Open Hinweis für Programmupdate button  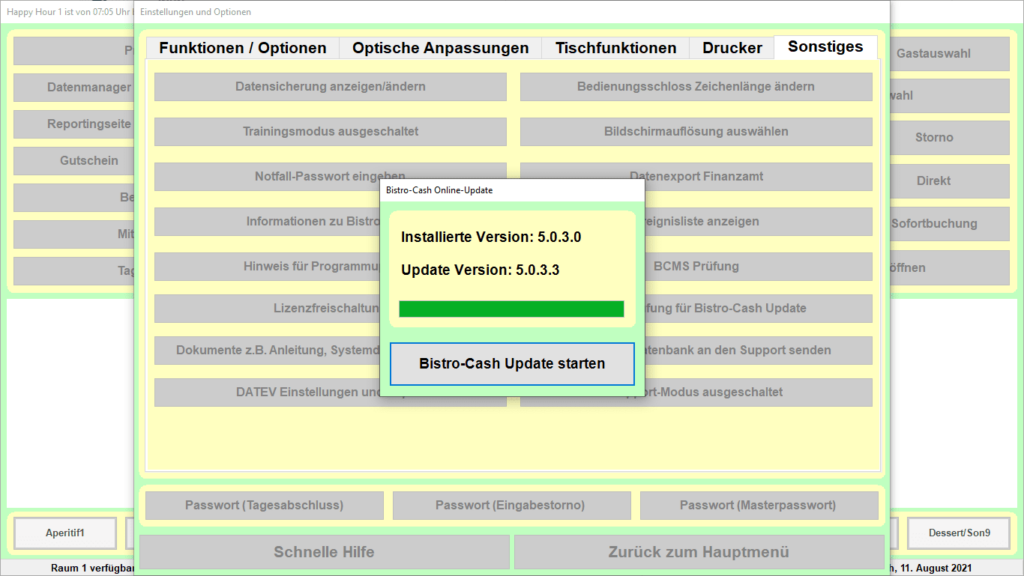click(267, 266)
